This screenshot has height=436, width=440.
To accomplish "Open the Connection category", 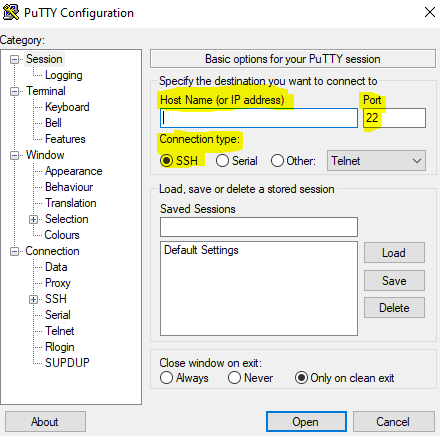I will 52,251.
